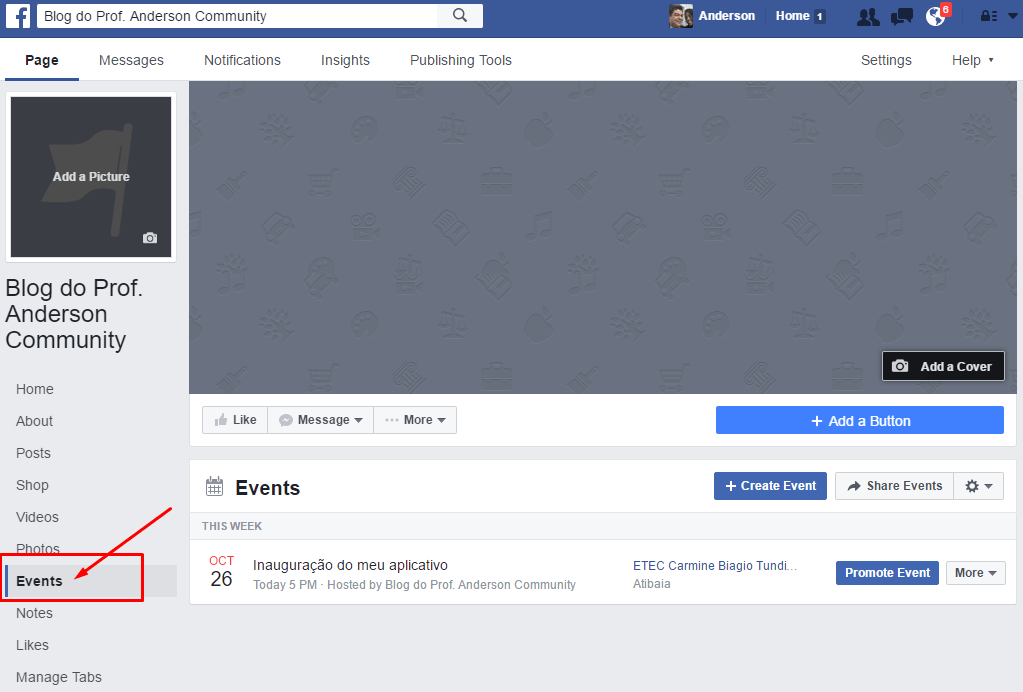Click the page title Blog do Prof. Anderson Community
The width and height of the screenshot is (1023, 692).
pos(74,314)
